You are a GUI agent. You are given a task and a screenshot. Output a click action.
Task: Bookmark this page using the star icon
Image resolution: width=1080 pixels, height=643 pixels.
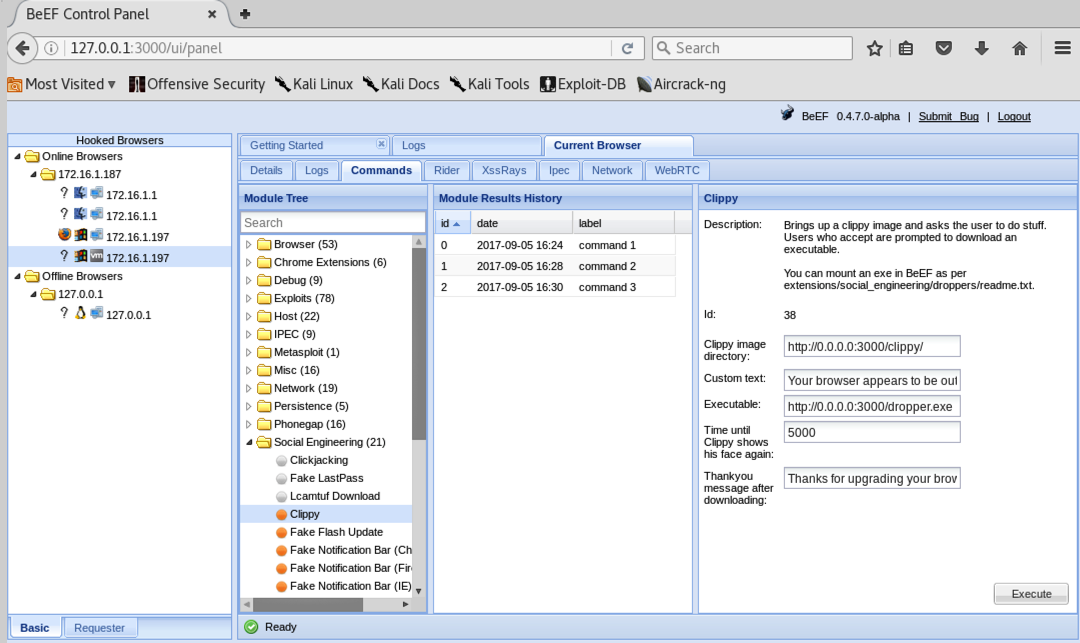(874, 48)
